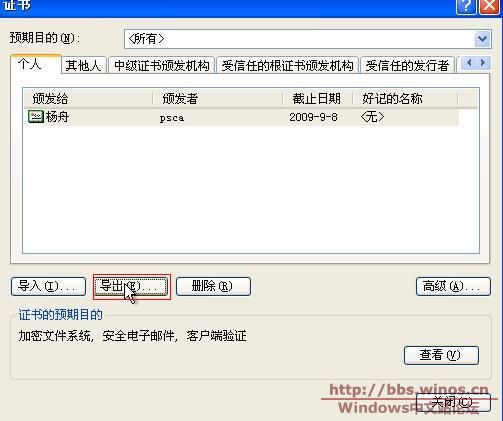Switch to the 个人 tab
Viewport: 503px width, 421px height.
coord(36,64)
